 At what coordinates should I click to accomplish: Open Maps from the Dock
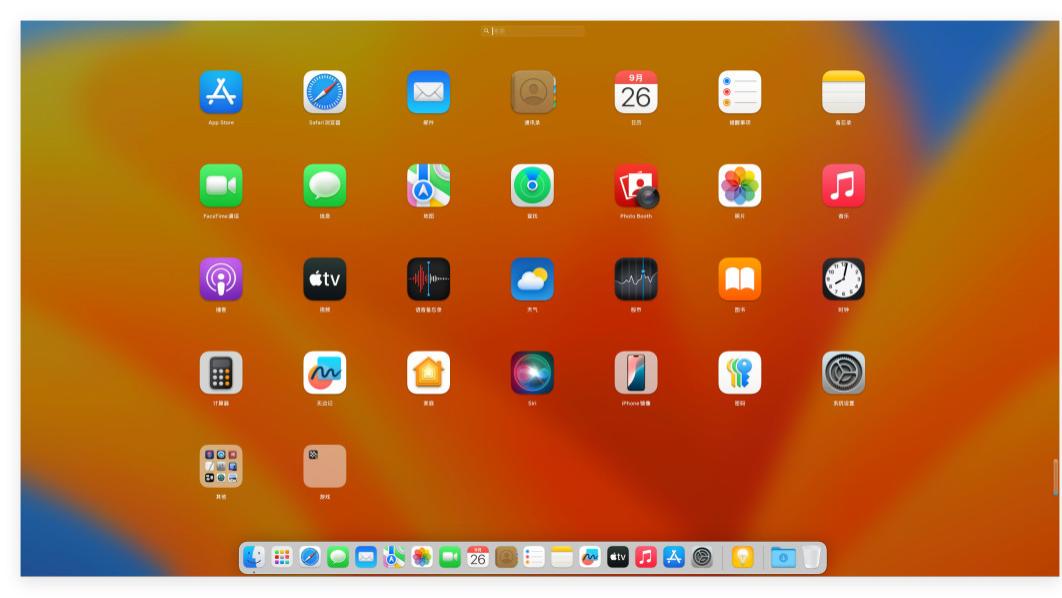(x=394, y=557)
